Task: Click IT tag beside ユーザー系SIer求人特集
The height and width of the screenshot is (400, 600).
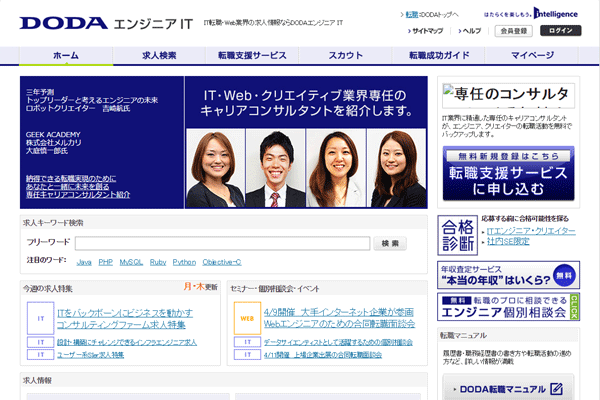Action: [x=41, y=355]
